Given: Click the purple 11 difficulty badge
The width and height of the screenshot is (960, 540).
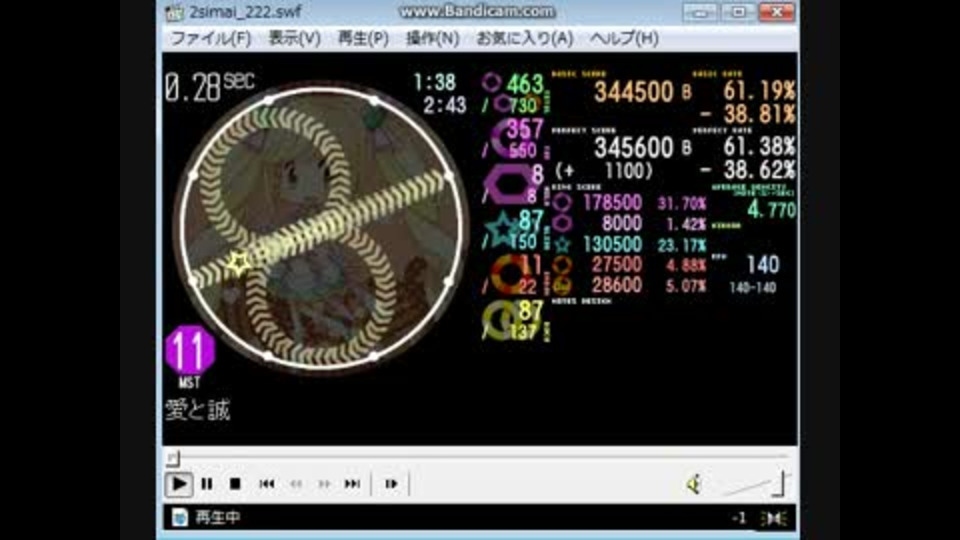Looking at the screenshot, I should click(190, 350).
